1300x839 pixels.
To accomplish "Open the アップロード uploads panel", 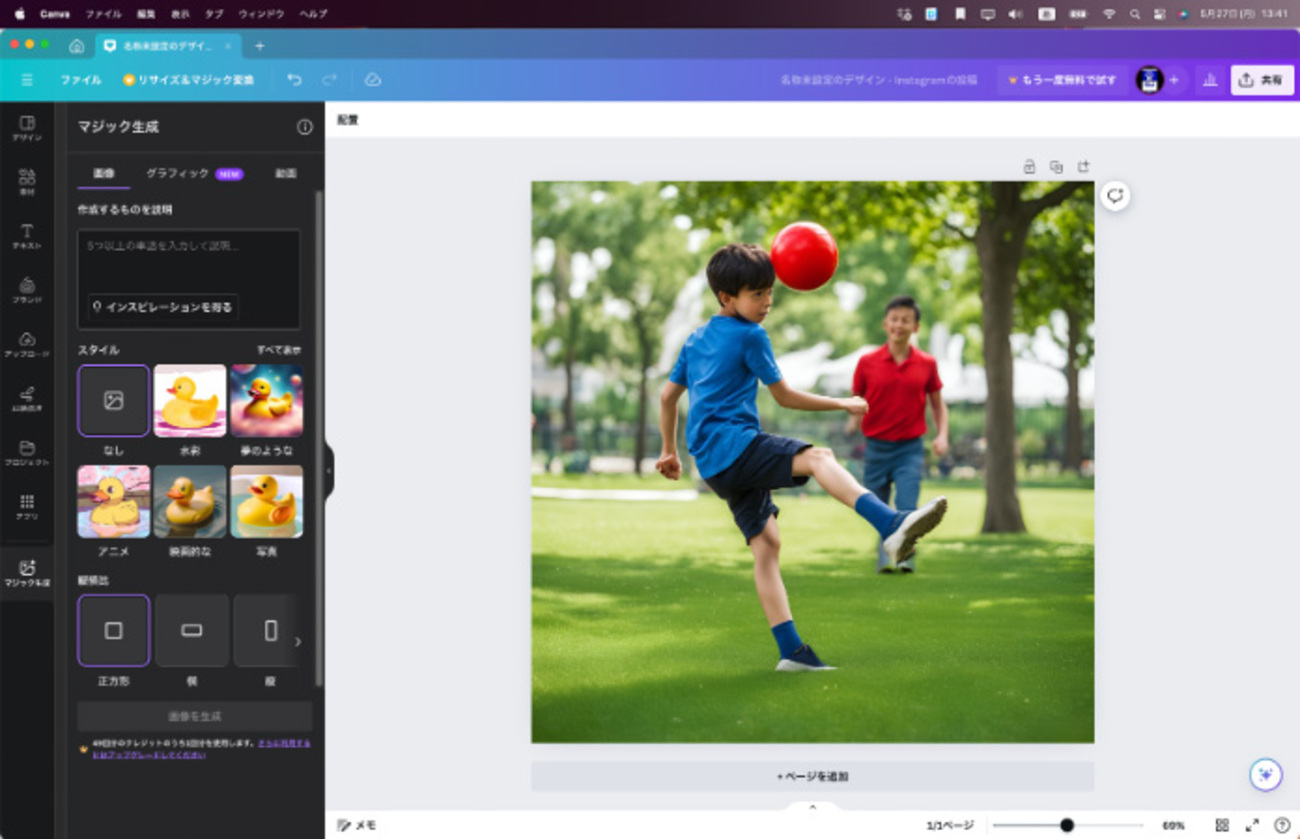I will point(27,344).
